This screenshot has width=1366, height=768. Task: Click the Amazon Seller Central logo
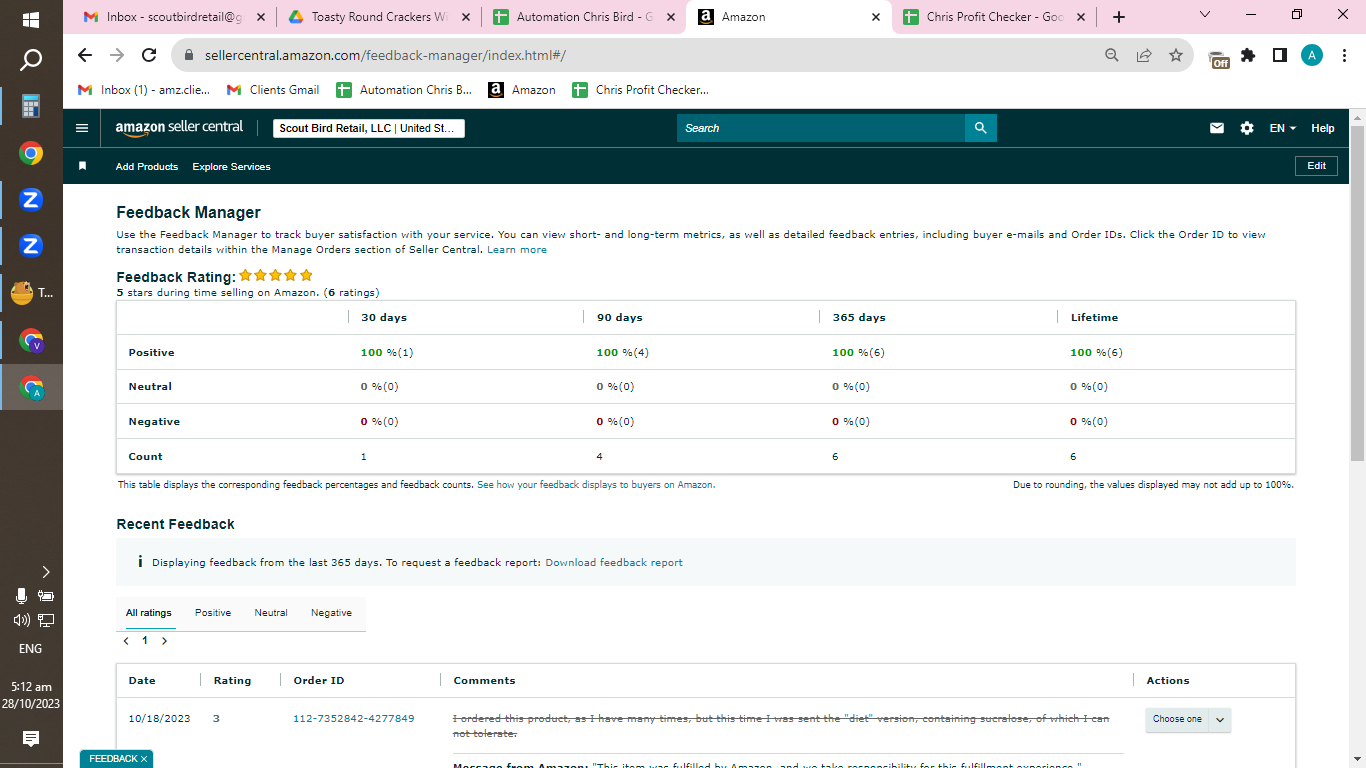pyautogui.click(x=179, y=128)
